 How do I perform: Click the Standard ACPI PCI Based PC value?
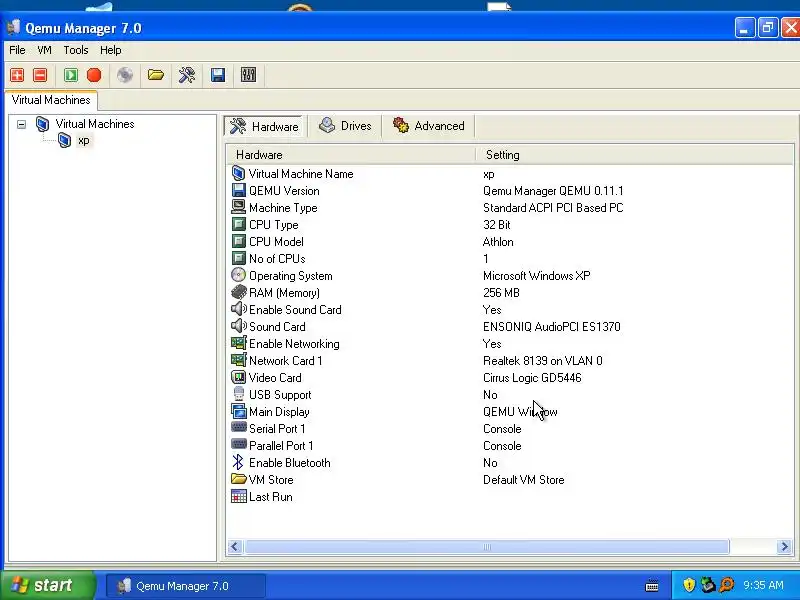[553, 208]
